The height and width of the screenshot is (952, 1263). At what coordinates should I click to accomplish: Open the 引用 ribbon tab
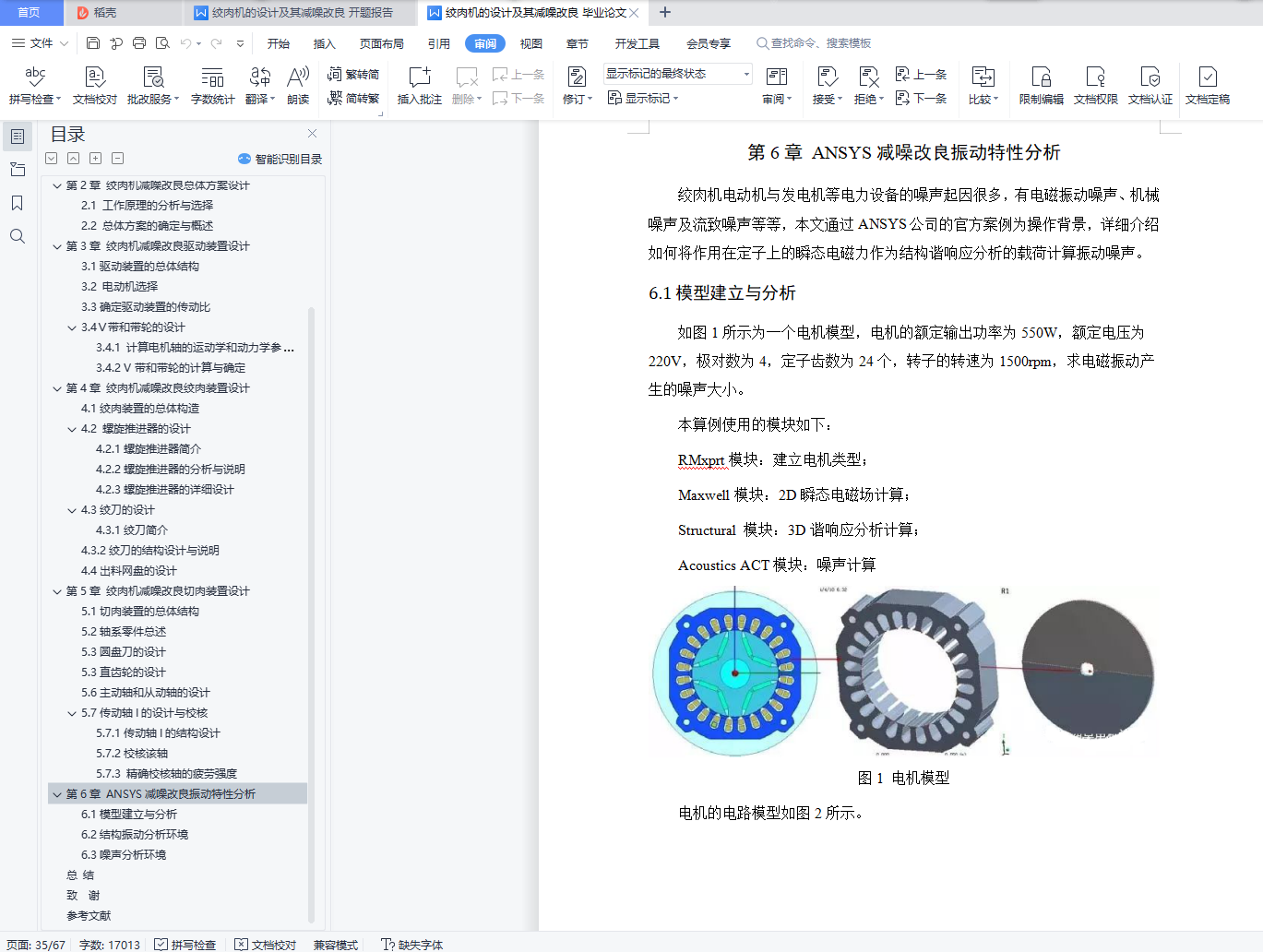point(439,43)
